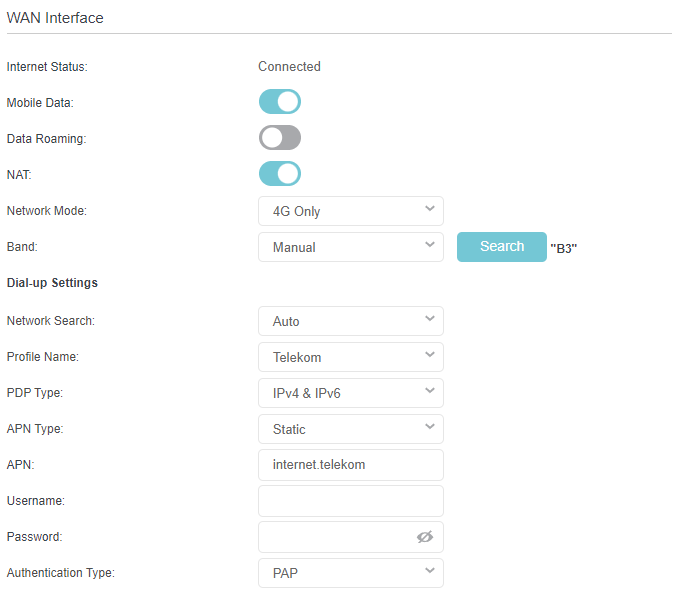Enable the Data Roaming toggle
Viewport: 674px width, 612px height.
coord(280,138)
